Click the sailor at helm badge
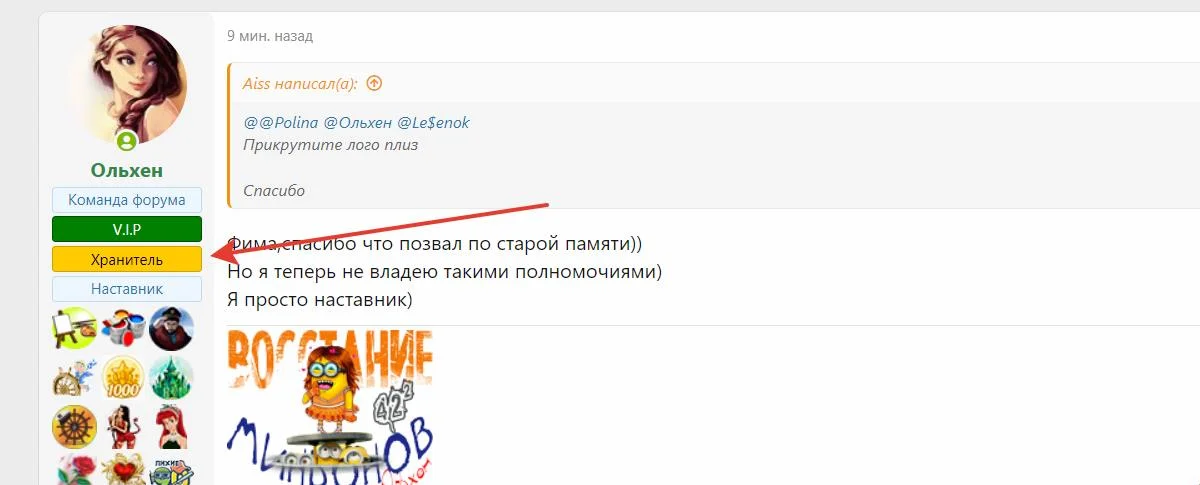This screenshot has width=1200, height=485. [x=74, y=378]
